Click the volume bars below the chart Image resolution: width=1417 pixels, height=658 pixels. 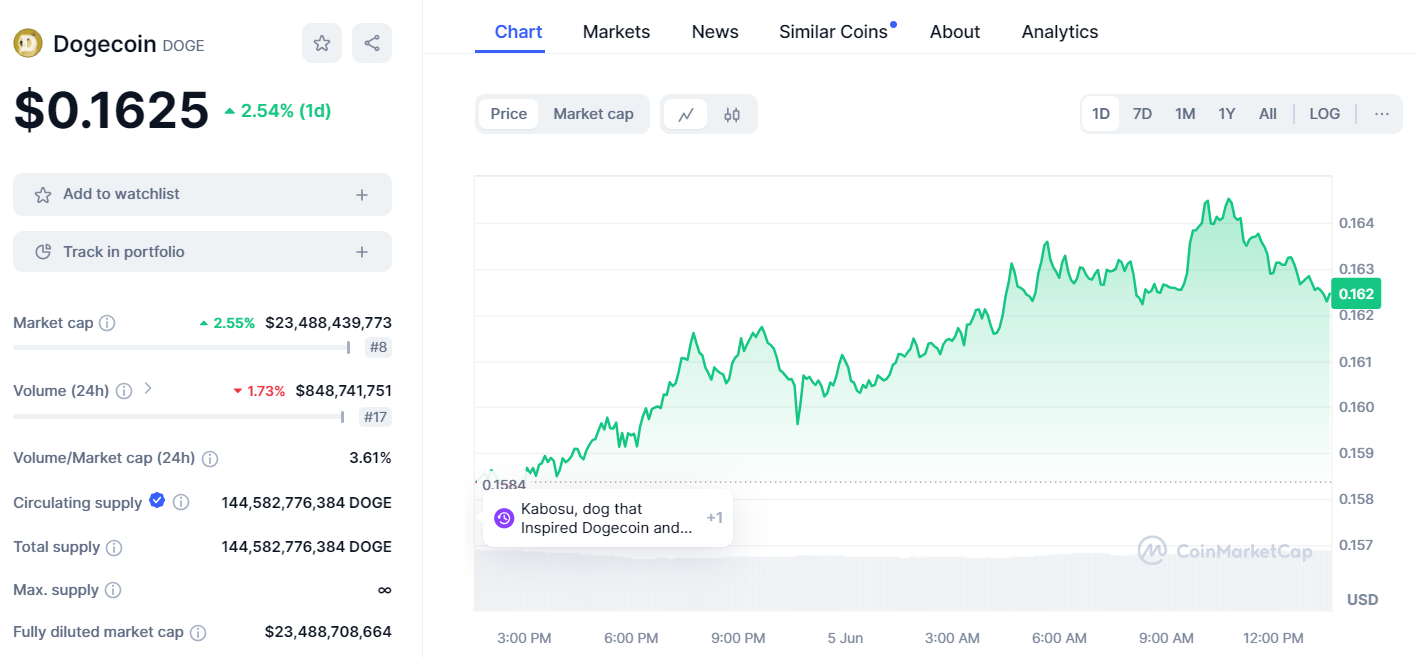click(x=903, y=580)
